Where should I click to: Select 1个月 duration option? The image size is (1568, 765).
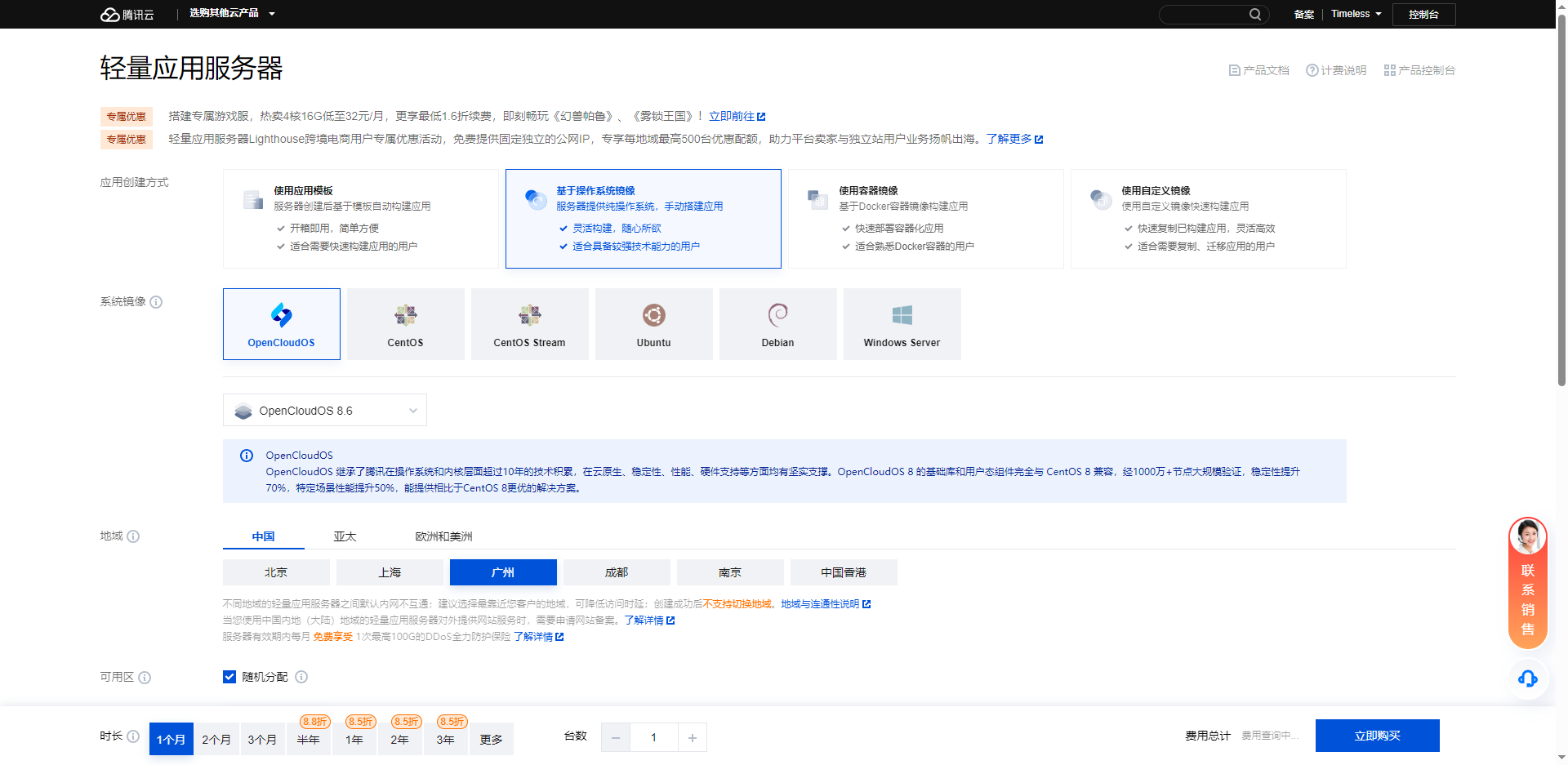pyautogui.click(x=171, y=739)
